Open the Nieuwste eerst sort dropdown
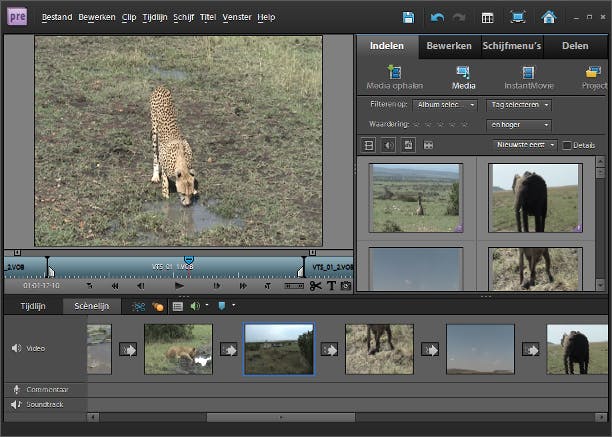612x437 pixels. [x=524, y=145]
